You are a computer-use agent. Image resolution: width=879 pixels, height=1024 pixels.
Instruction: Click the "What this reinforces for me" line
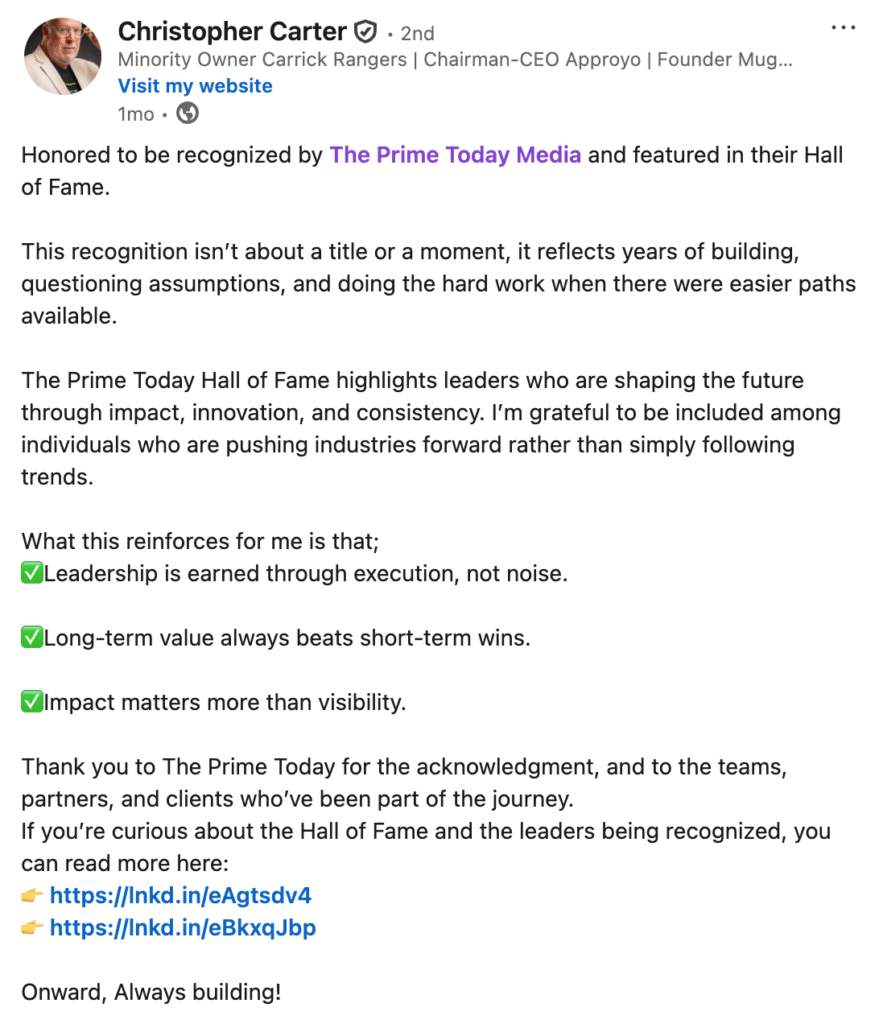(200, 542)
